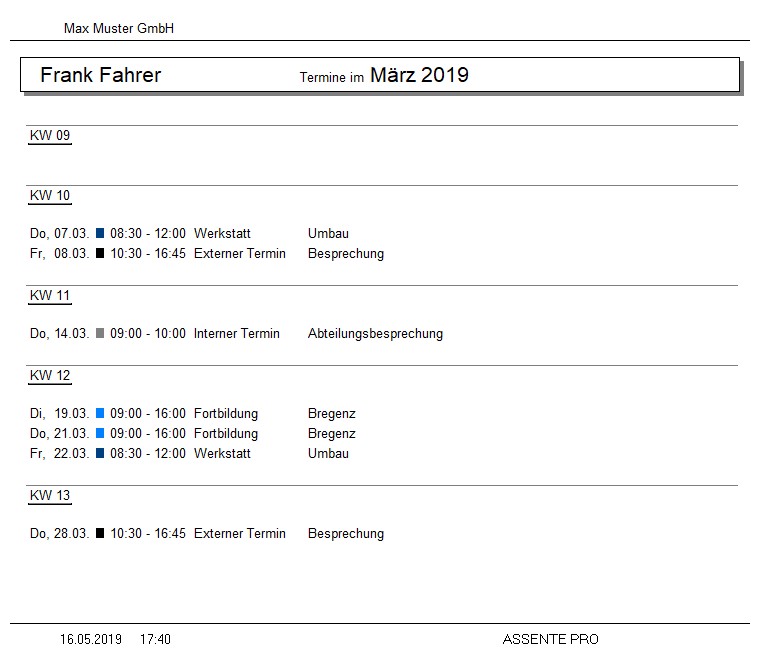Click the light blue square for Do, 21.03.
The image size is (780, 663).
(100, 433)
